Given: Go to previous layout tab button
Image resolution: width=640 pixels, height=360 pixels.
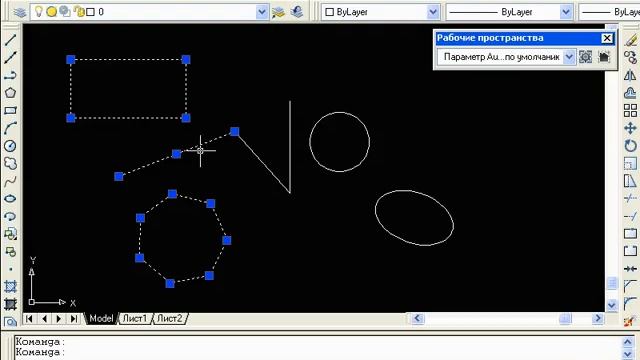Looking at the screenshot, I should (44, 318).
